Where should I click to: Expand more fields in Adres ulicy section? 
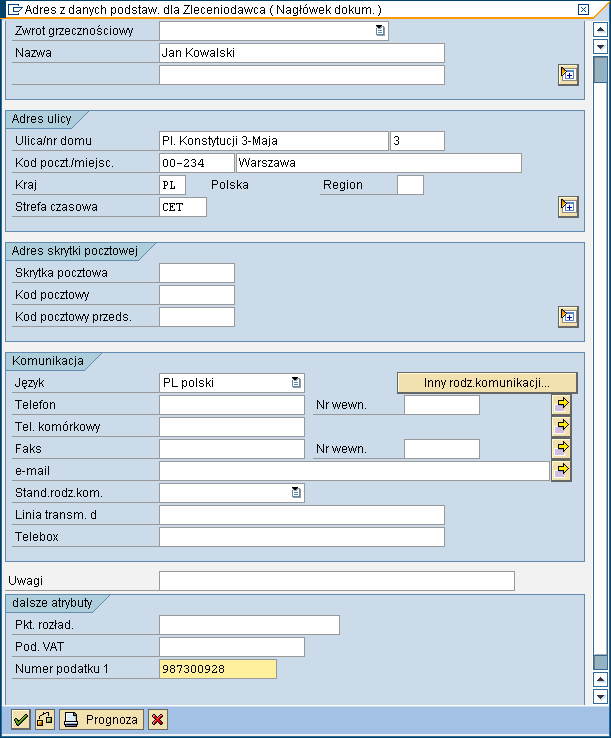click(x=568, y=207)
